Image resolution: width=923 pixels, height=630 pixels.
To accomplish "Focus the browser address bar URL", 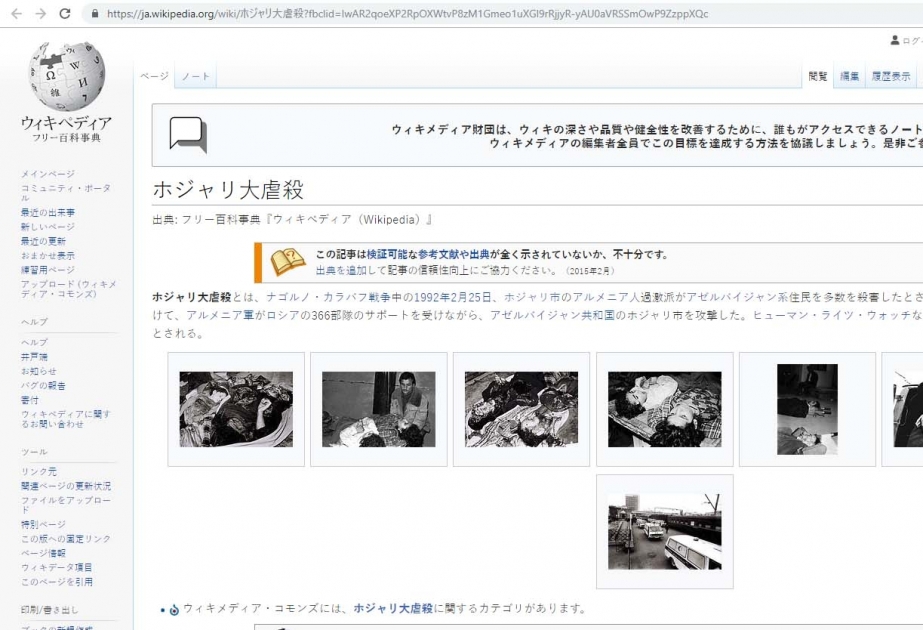I will coord(407,14).
